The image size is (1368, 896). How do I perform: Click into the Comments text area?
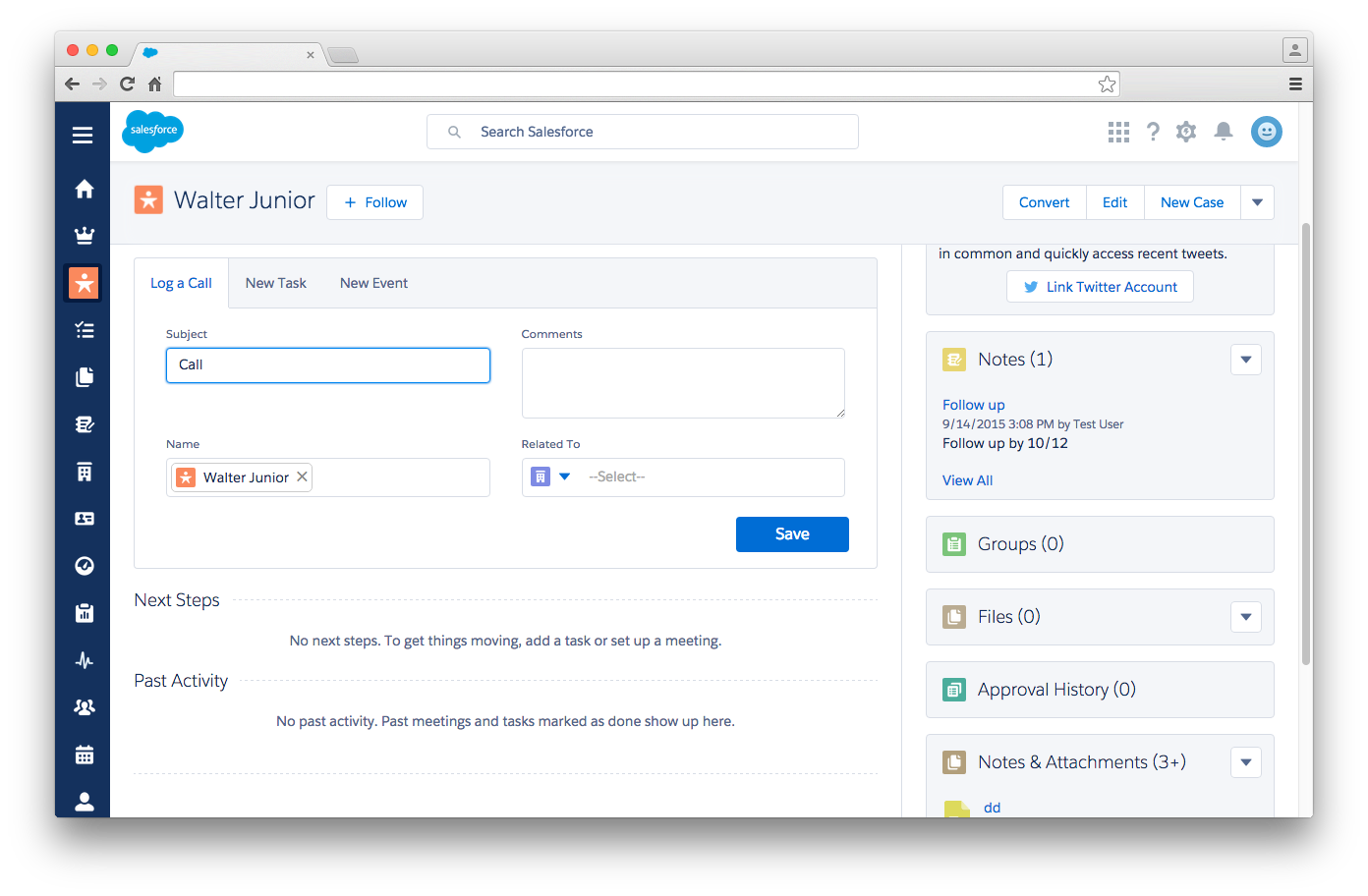point(683,383)
